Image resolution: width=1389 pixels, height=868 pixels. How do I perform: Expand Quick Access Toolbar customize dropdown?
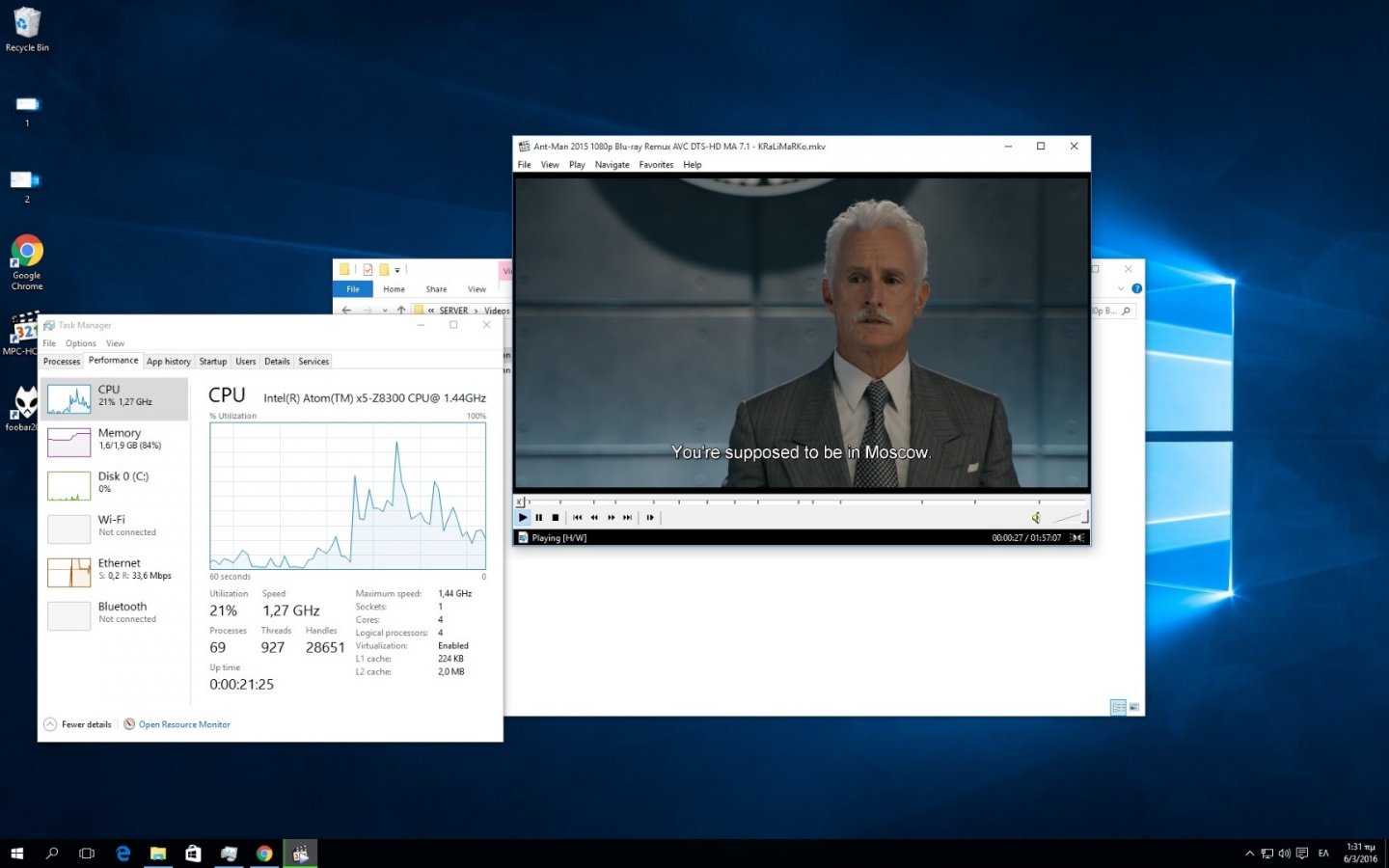click(x=397, y=270)
